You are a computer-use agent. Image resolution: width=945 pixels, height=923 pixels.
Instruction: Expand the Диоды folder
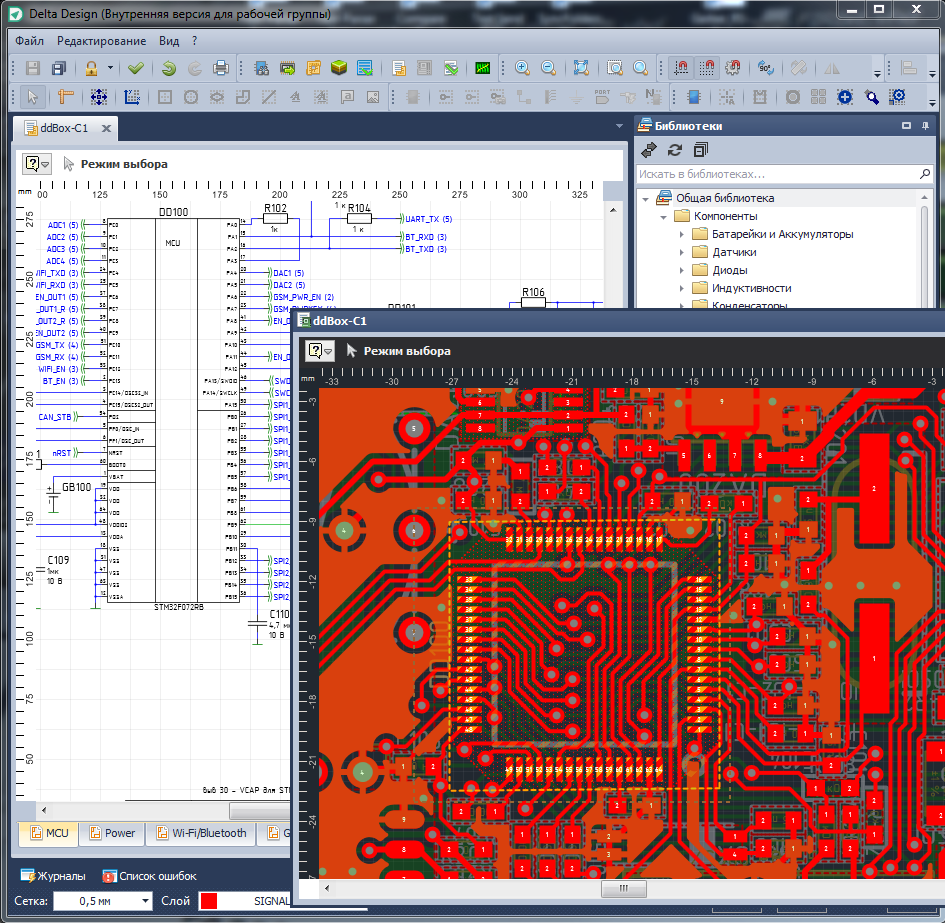682,270
